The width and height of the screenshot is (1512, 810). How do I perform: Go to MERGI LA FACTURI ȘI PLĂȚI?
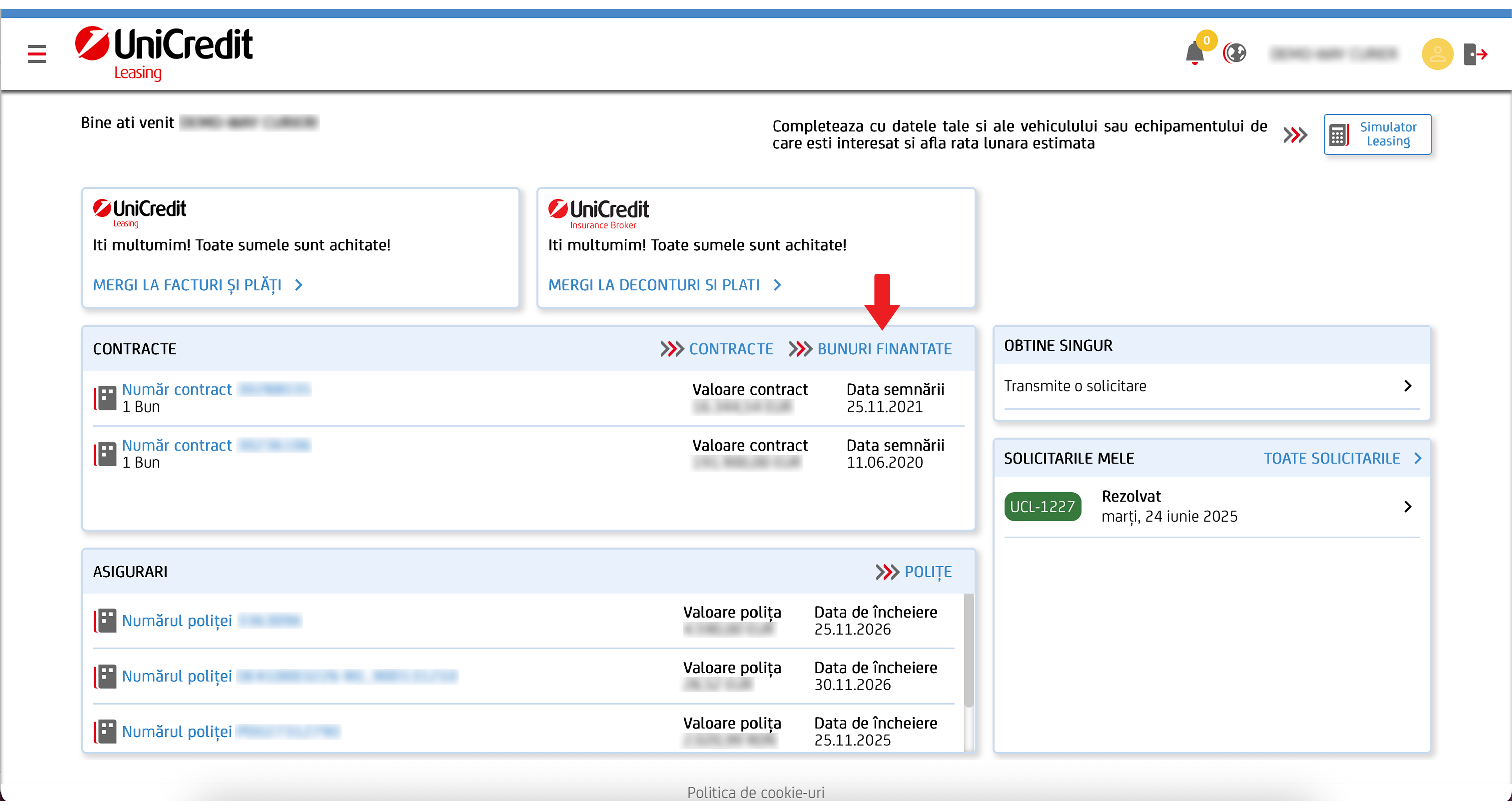[x=187, y=285]
